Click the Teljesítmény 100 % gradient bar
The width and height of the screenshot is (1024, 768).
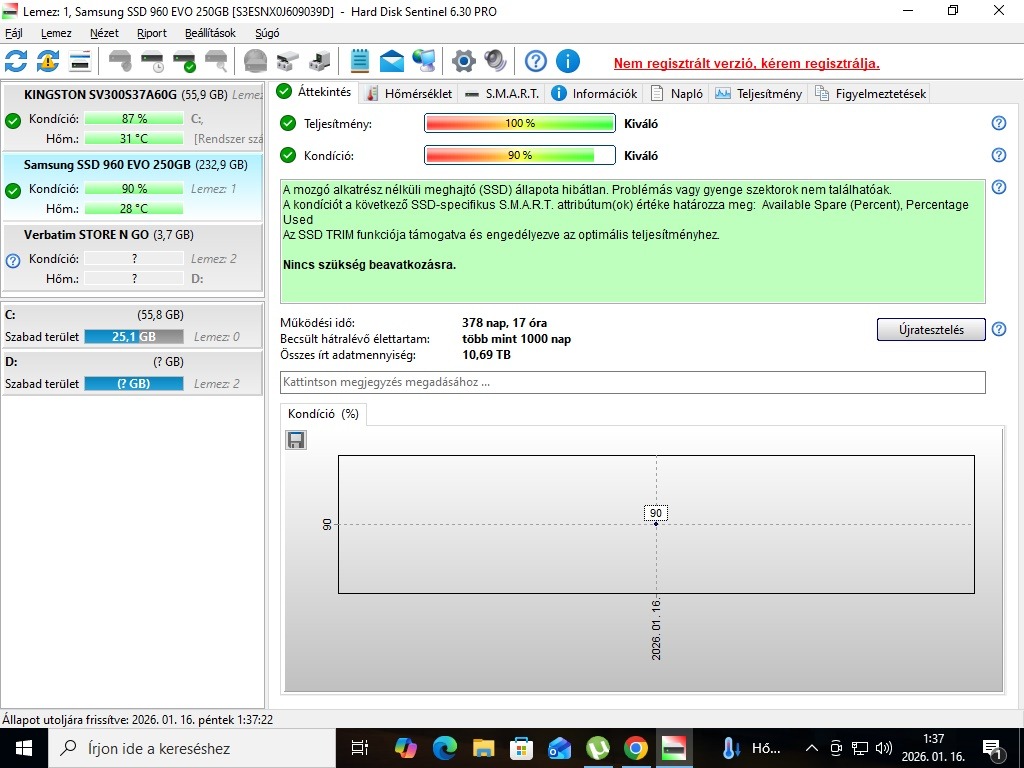pos(520,123)
